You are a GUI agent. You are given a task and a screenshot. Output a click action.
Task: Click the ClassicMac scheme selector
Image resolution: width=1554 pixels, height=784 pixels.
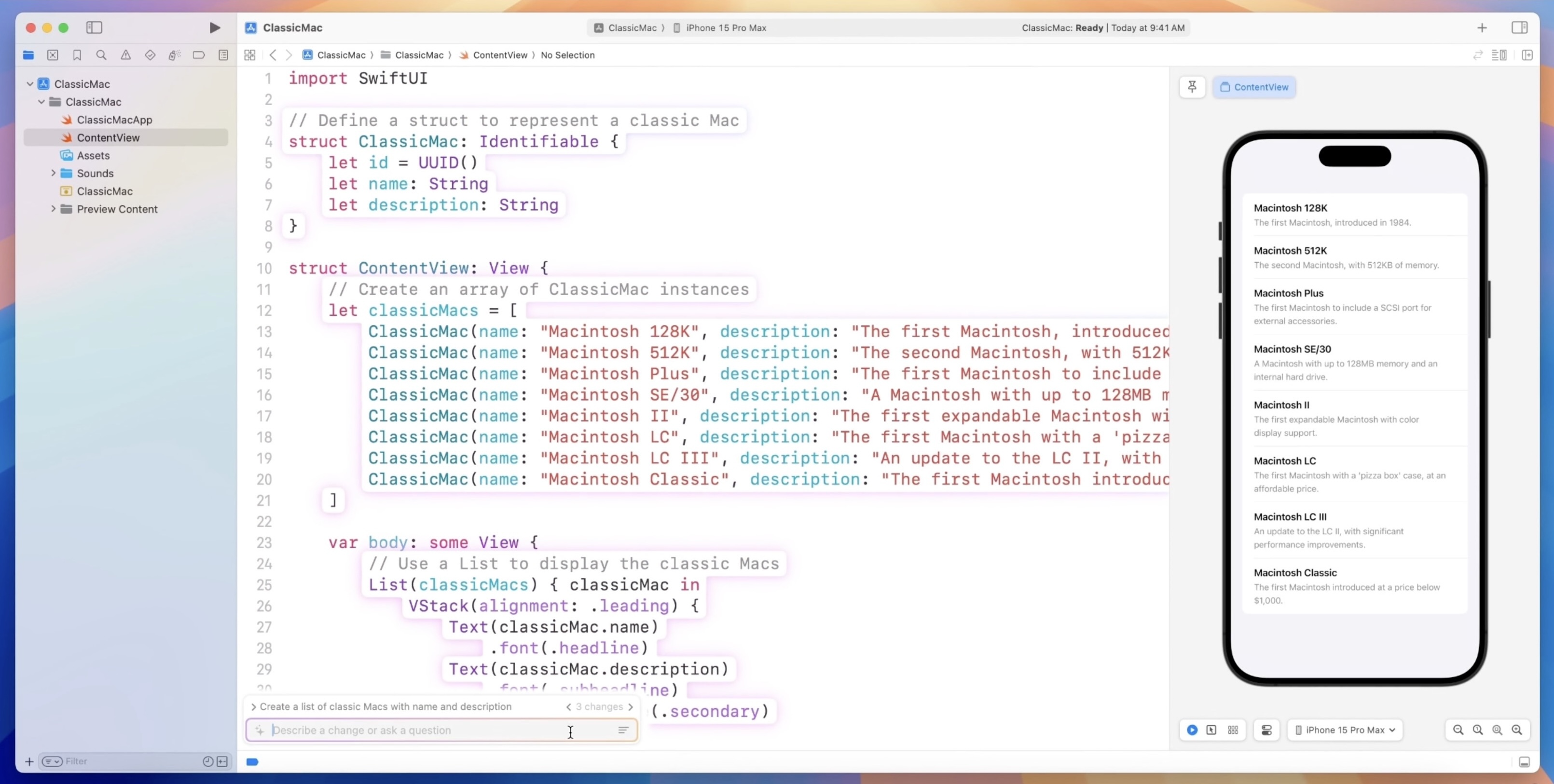coord(626,28)
